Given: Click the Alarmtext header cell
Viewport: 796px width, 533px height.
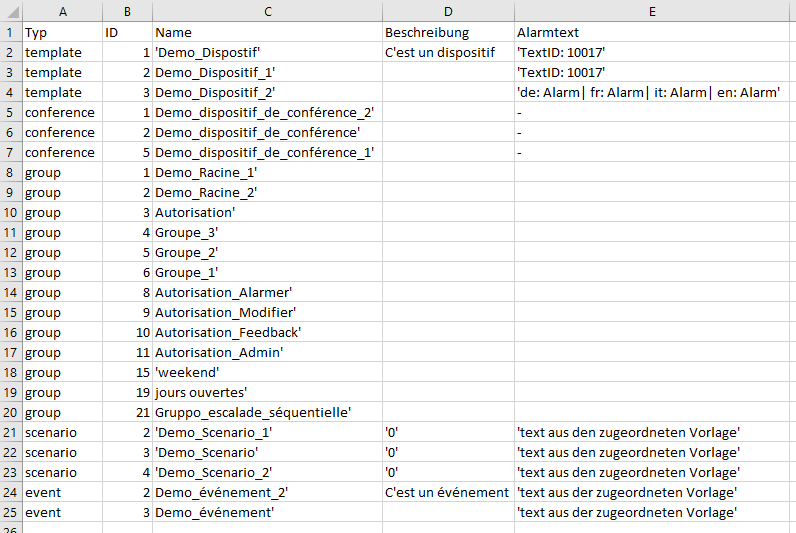Looking at the screenshot, I should tap(652, 32).
